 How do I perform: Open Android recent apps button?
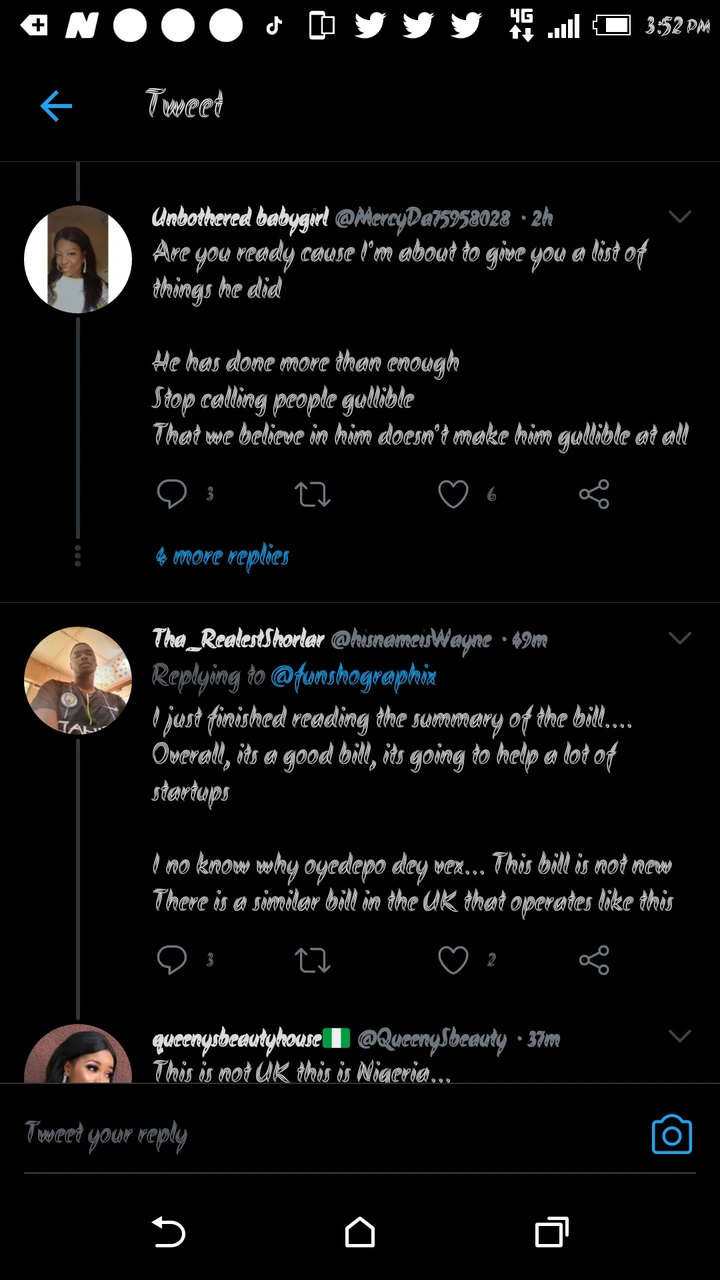pos(551,1232)
